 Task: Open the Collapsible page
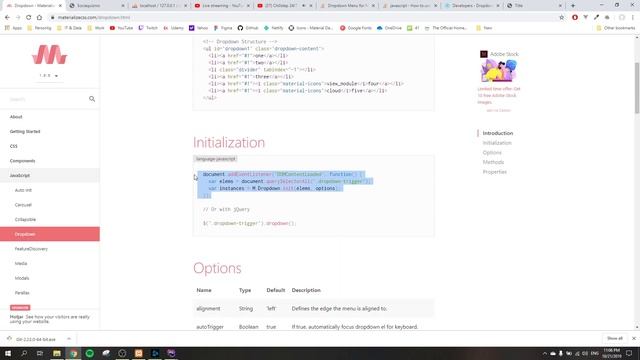tap(50, 220)
